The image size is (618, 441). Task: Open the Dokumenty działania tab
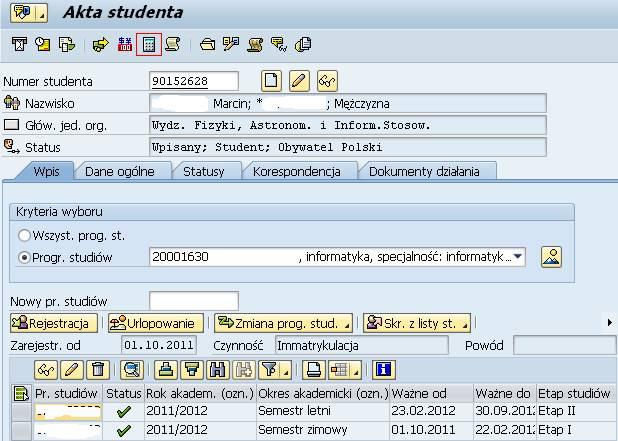(x=424, y=172)
